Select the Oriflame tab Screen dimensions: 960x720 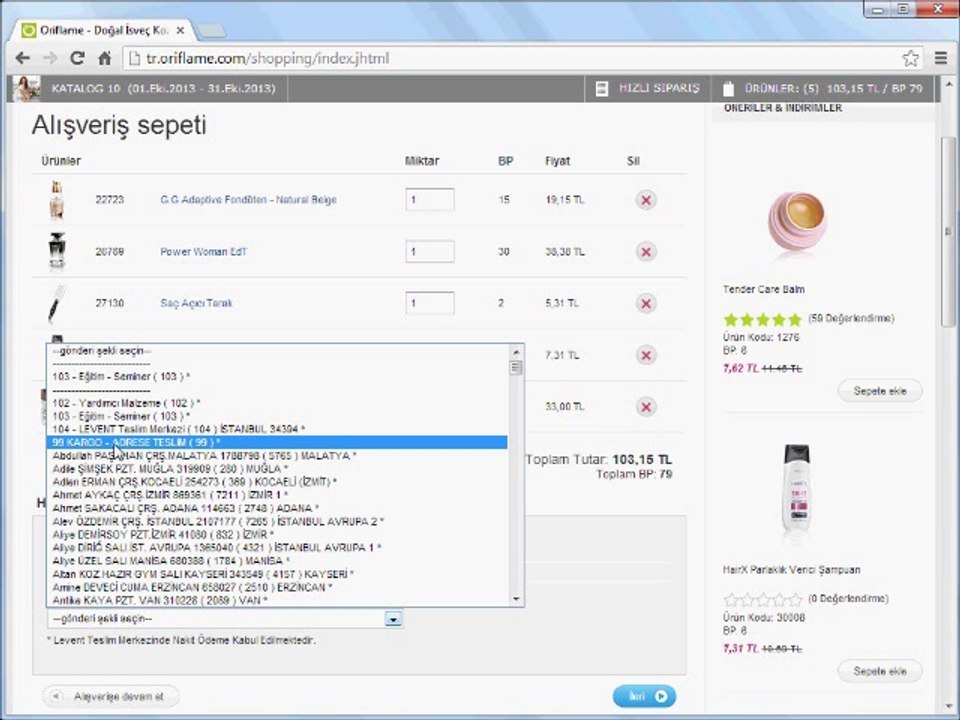104,30
